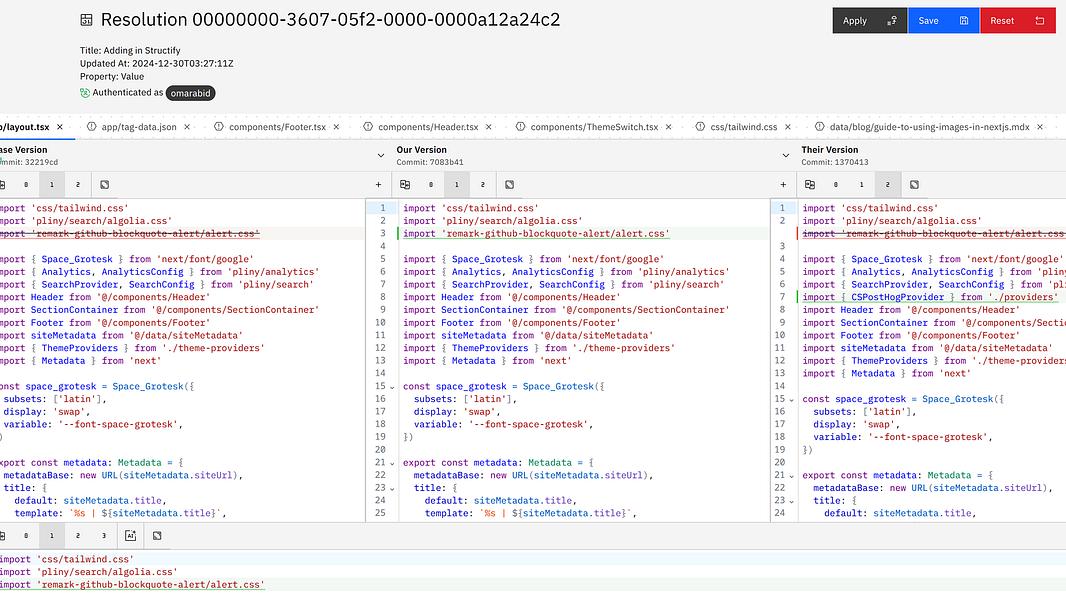1066x600 pixels.
Task: Select diff mode 0 in Base Version toolbar
Action: pyautogui.click(x=26, y=185)
